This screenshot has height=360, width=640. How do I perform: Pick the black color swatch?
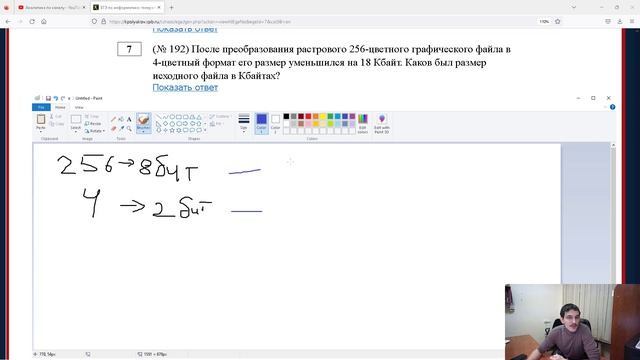pyautogui.click(x=286, y=117)
